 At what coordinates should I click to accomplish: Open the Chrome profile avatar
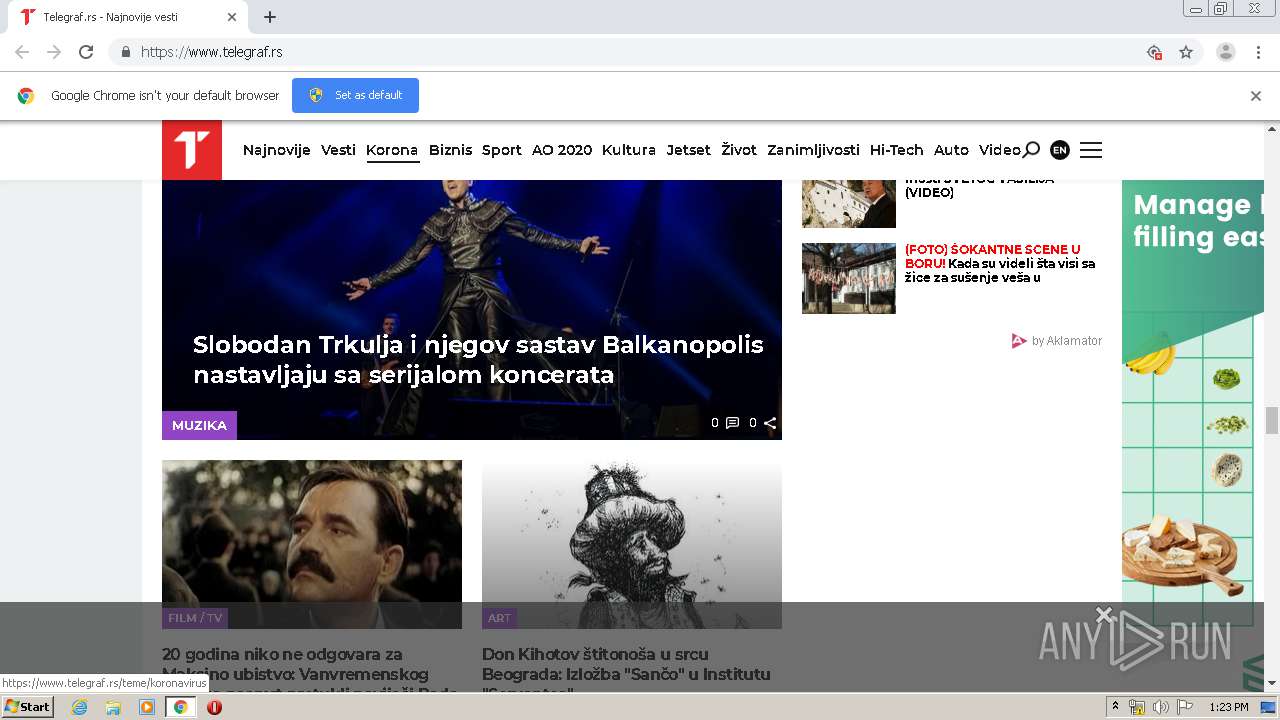tap(1226, 52)
